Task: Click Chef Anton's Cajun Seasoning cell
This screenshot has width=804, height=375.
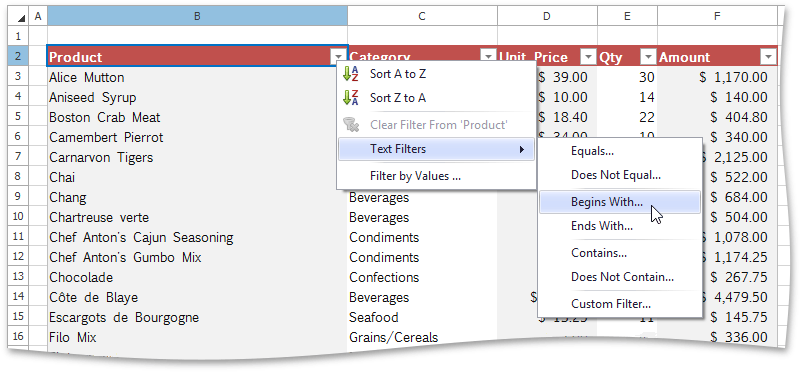Action: [197, 238]
